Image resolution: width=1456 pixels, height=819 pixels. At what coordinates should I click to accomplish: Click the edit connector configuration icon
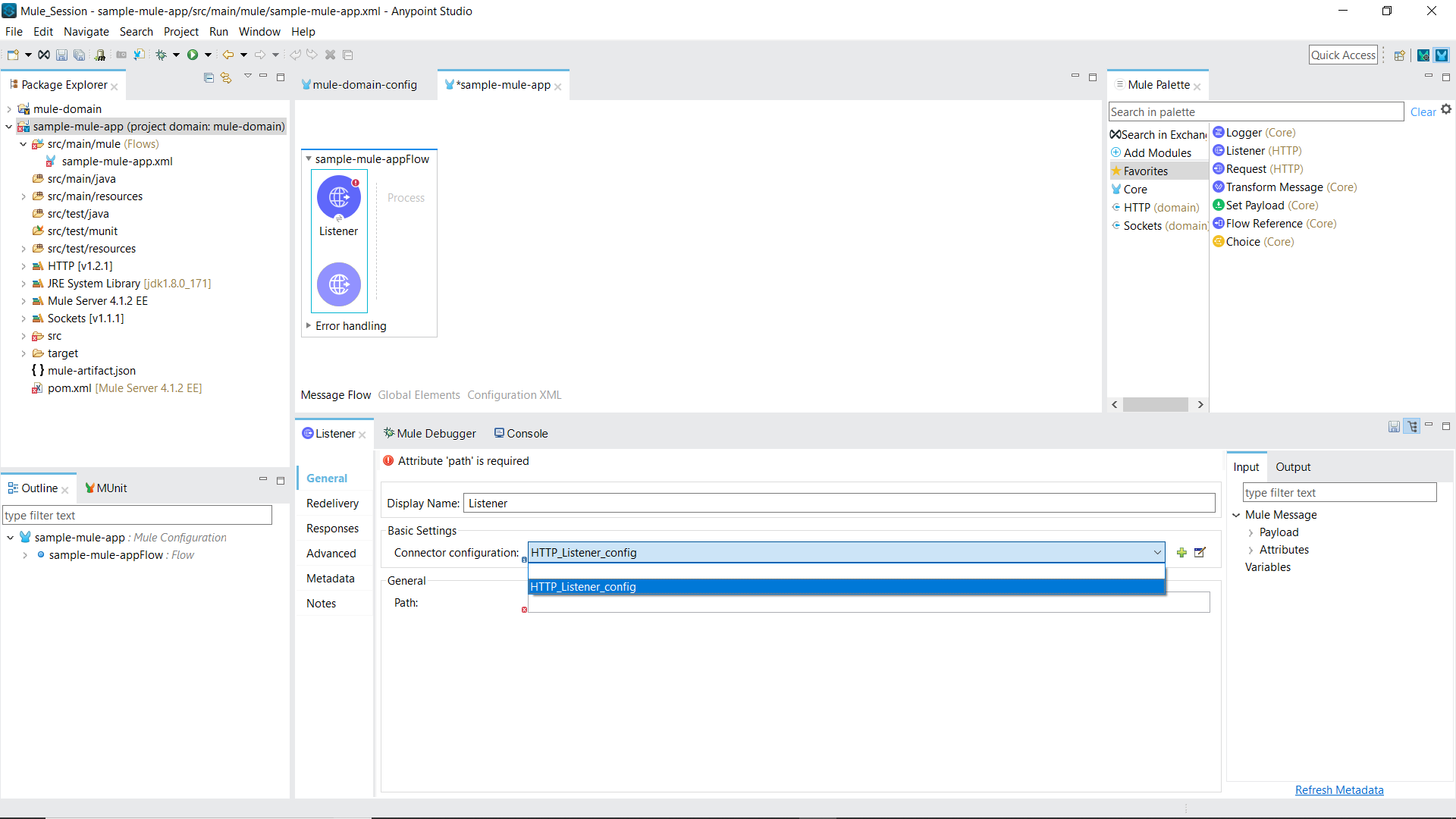click(1200, 553)
